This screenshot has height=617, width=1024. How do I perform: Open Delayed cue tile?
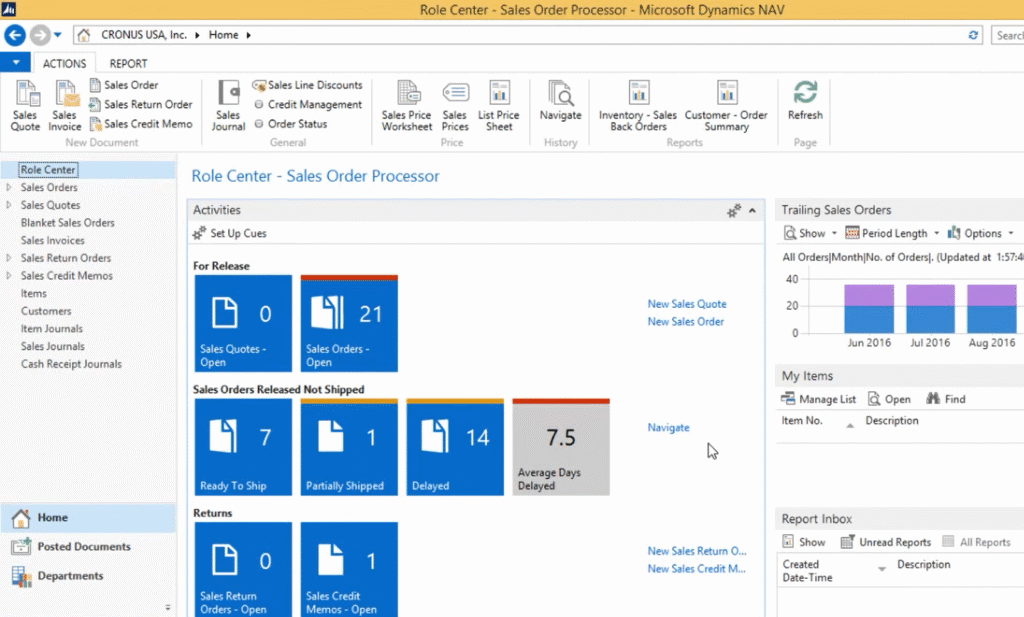coord(455,447)
